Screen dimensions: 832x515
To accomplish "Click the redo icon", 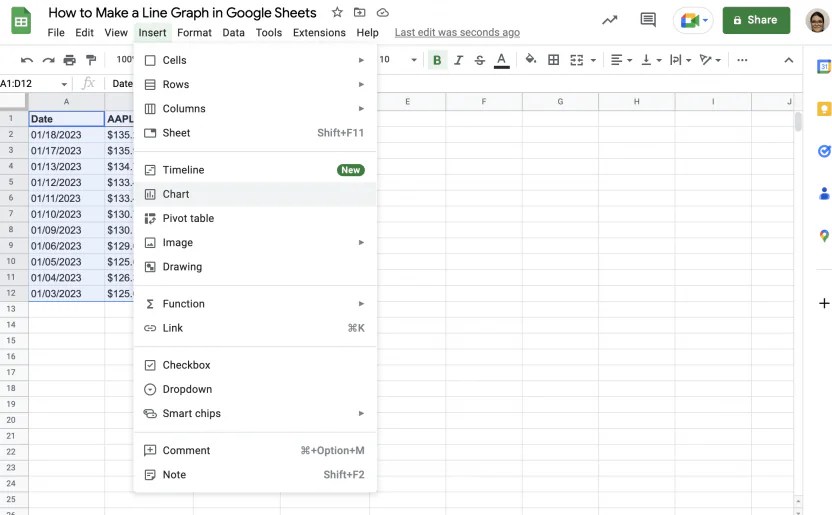I will 48,60.
